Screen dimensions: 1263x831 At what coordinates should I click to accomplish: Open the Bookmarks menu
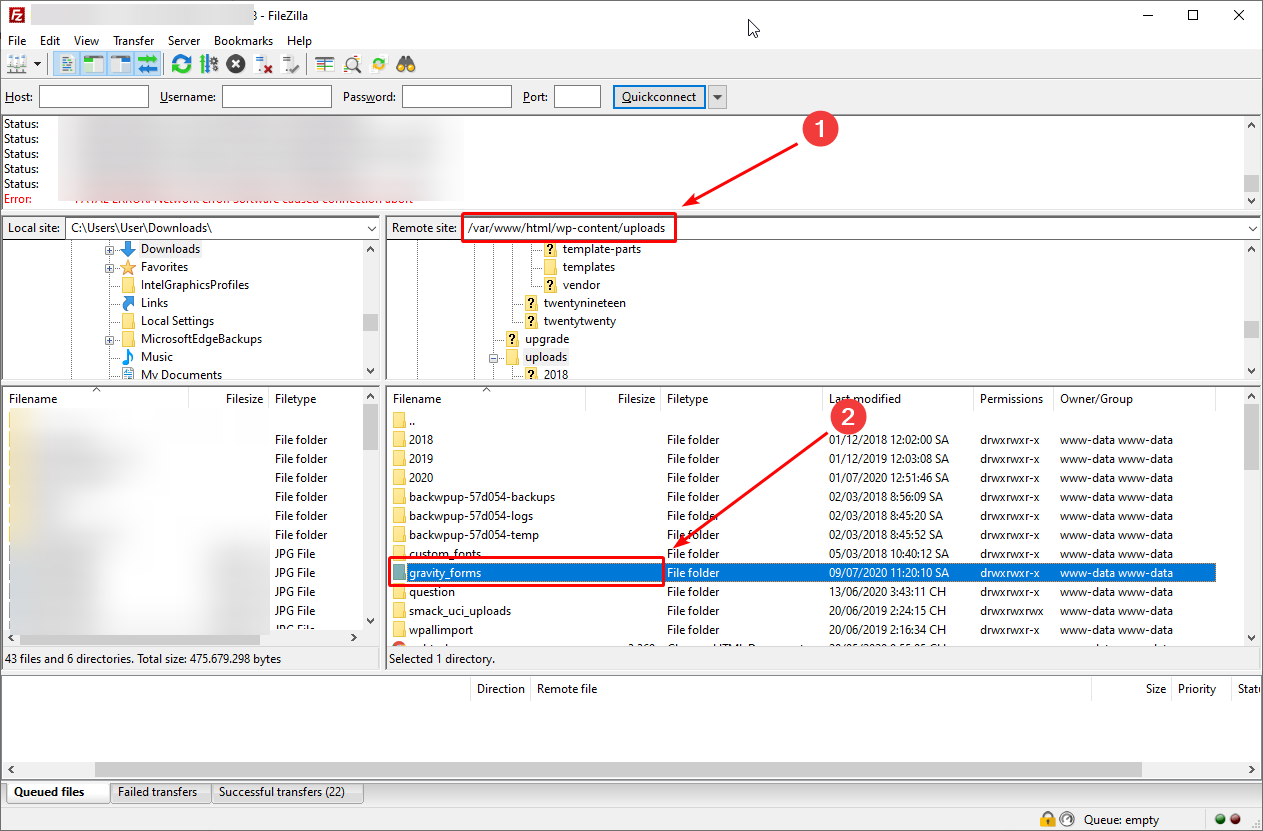pos(243,41)
